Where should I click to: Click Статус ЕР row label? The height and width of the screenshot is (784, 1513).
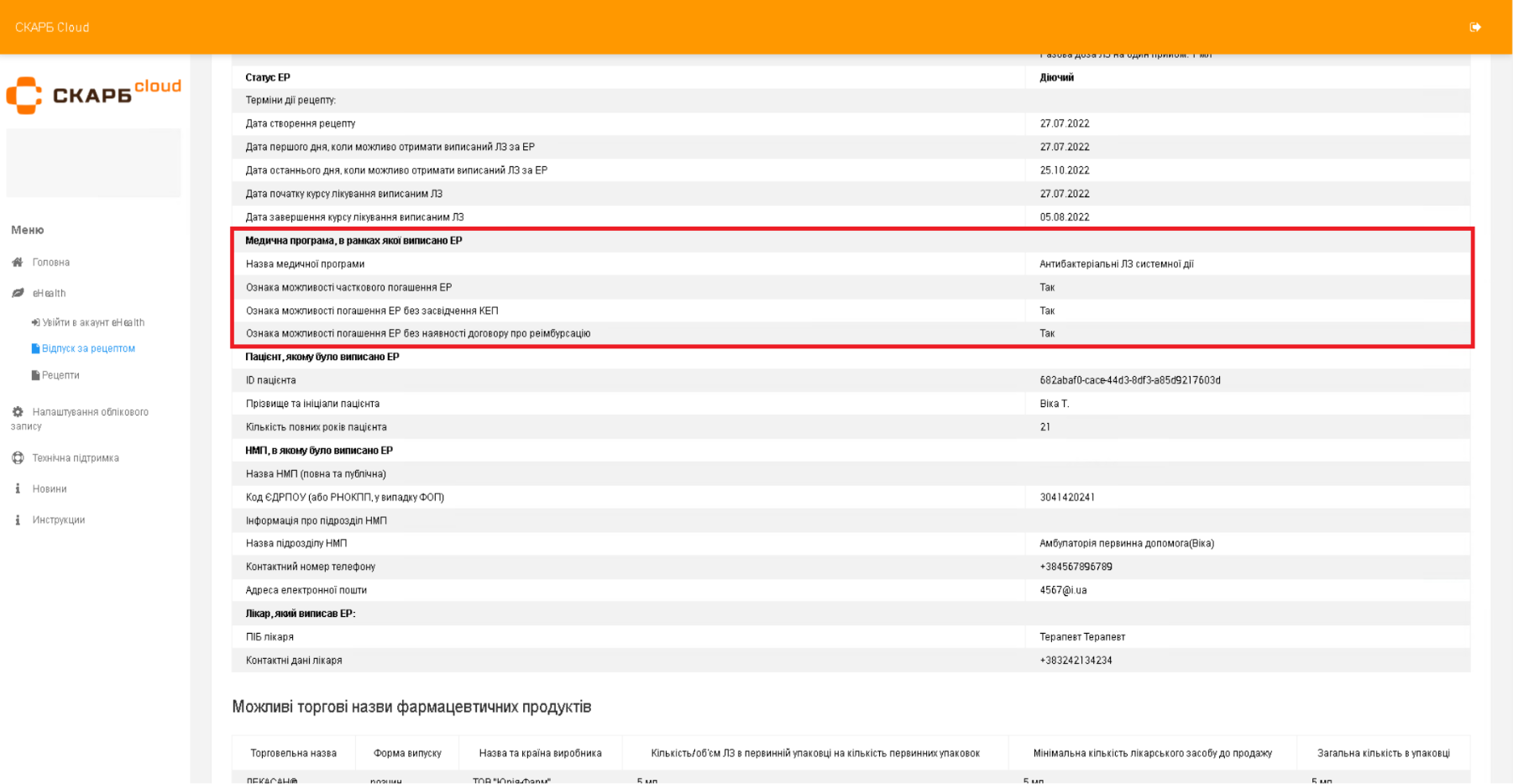click(268, 77)
